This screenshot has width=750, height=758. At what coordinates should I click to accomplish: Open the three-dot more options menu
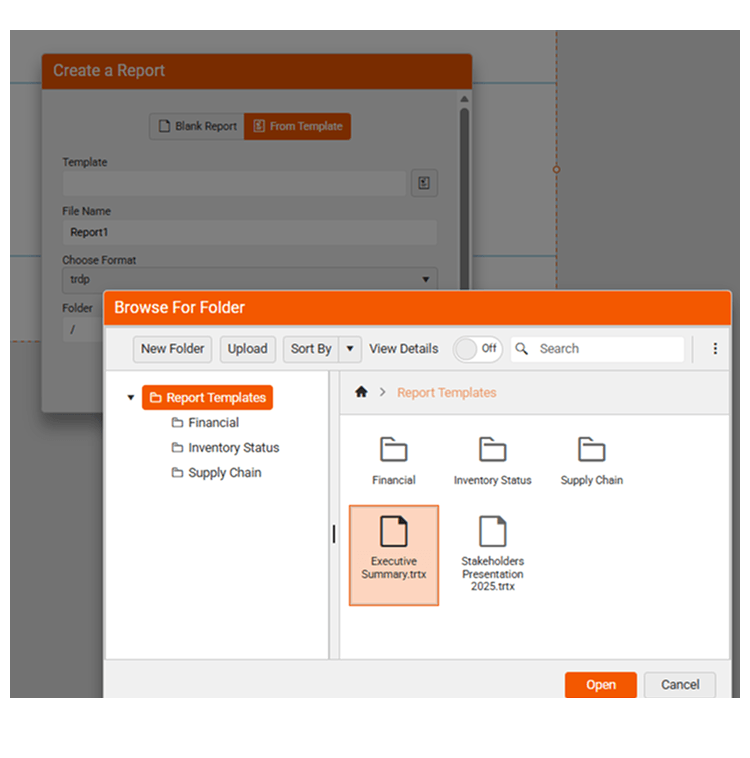[715, 349]
